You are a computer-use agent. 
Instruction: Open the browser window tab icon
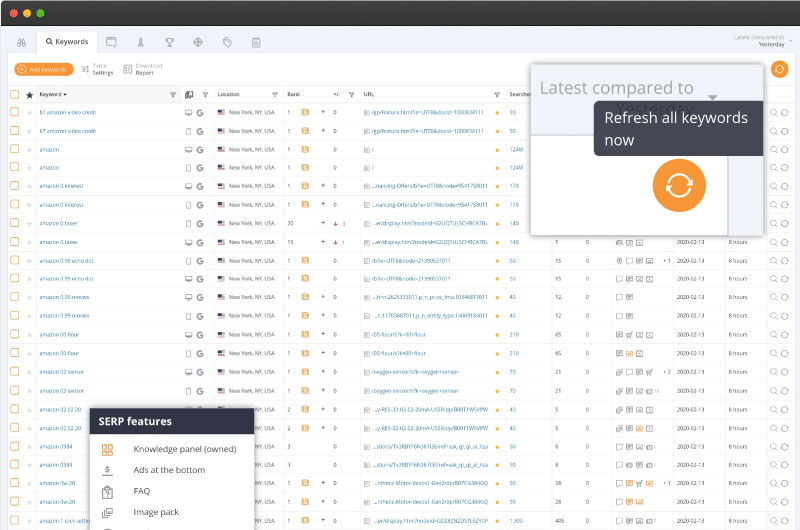[x=111, y=42]
